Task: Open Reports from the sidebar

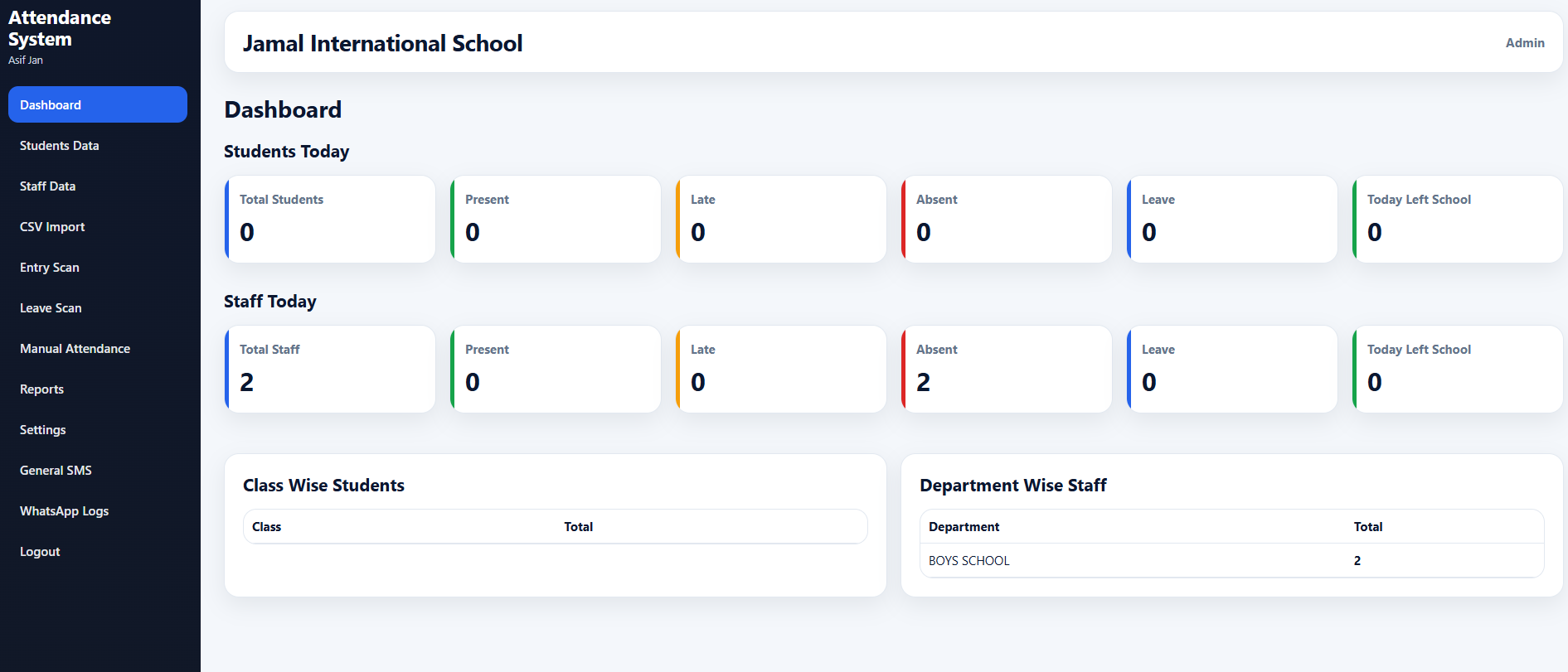Action: click(98, 389)
